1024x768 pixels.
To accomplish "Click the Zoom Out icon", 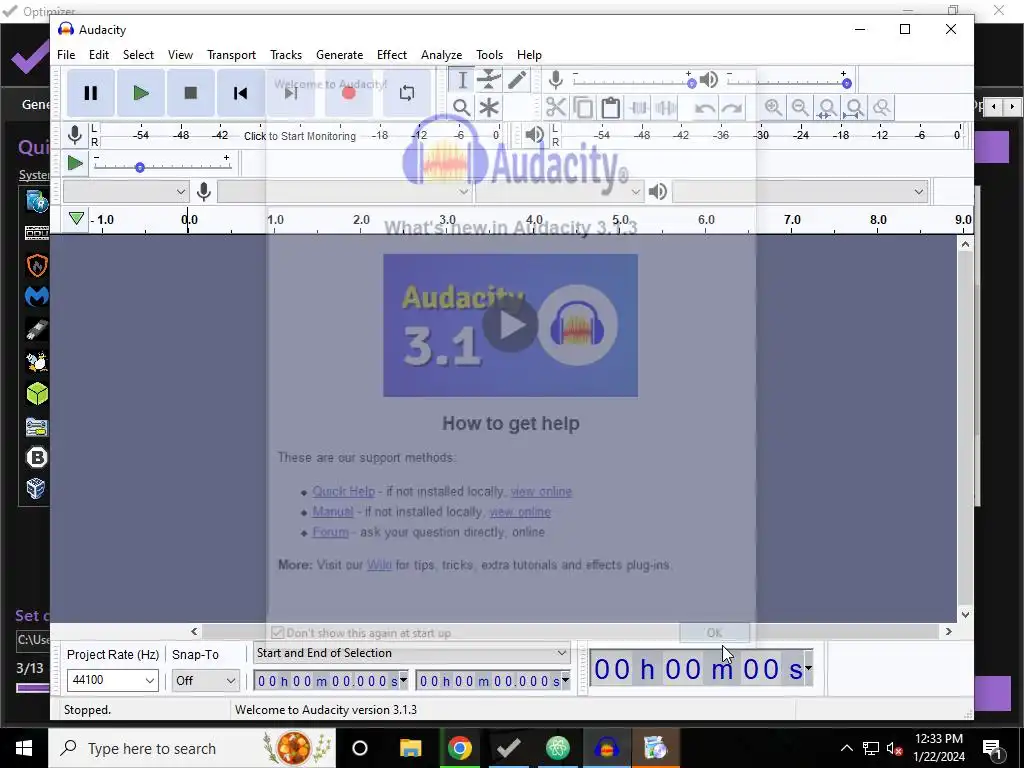I will (800, 107).
